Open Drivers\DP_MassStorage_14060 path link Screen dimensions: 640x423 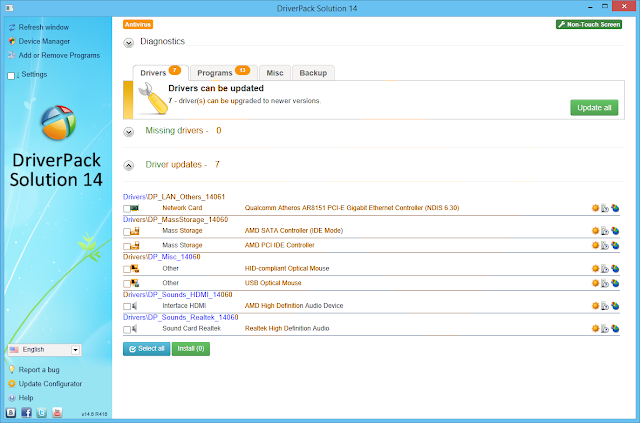coord(176,220)
